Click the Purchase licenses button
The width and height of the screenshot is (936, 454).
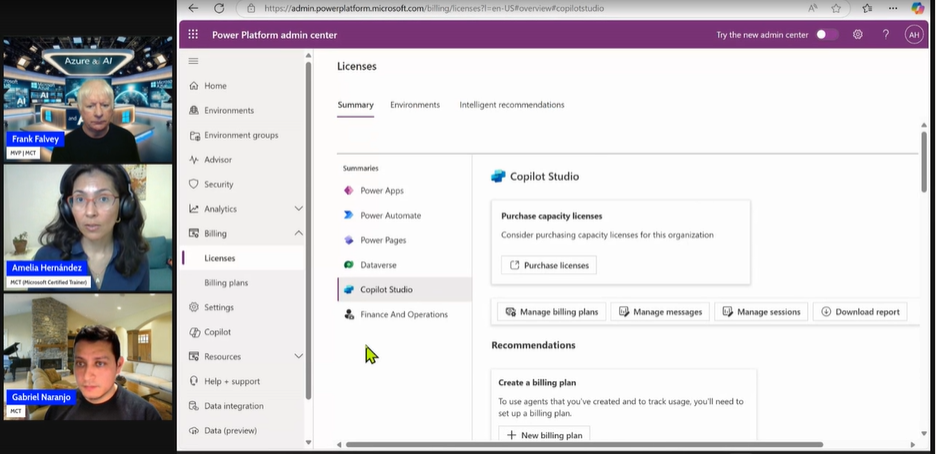coord(548,265)
